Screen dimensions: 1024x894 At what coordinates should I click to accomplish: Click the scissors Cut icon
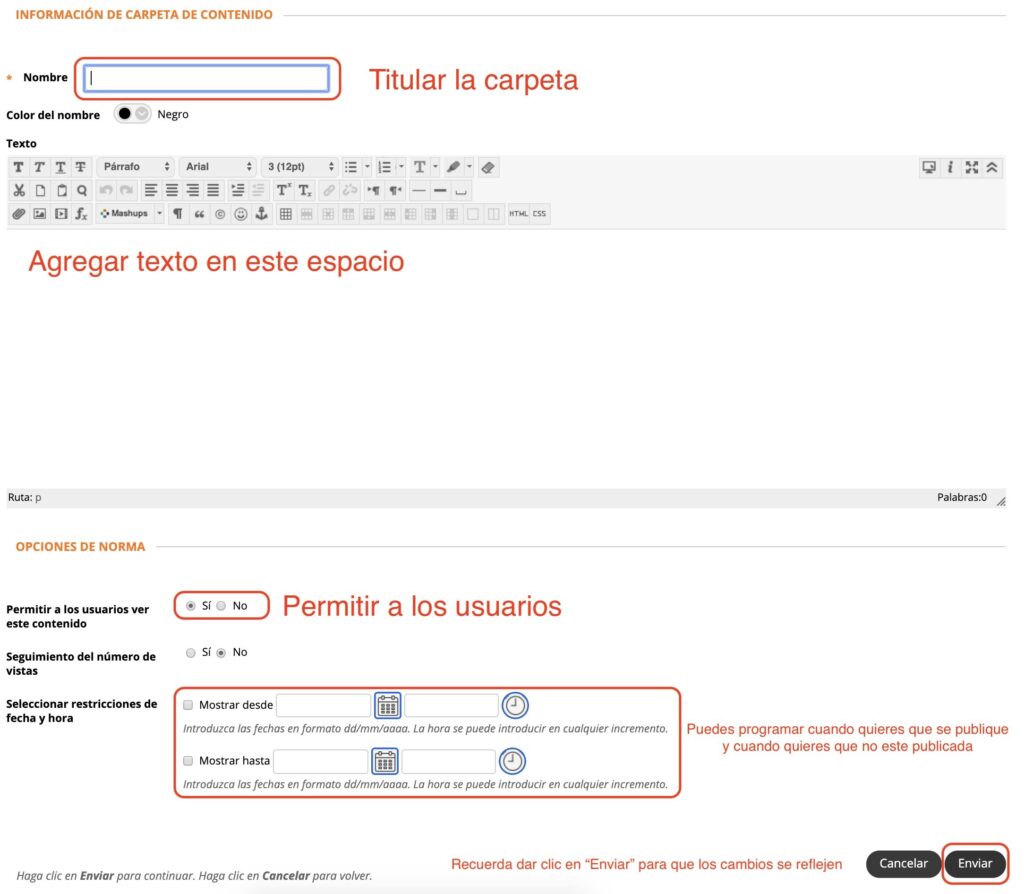pos(18,190)
